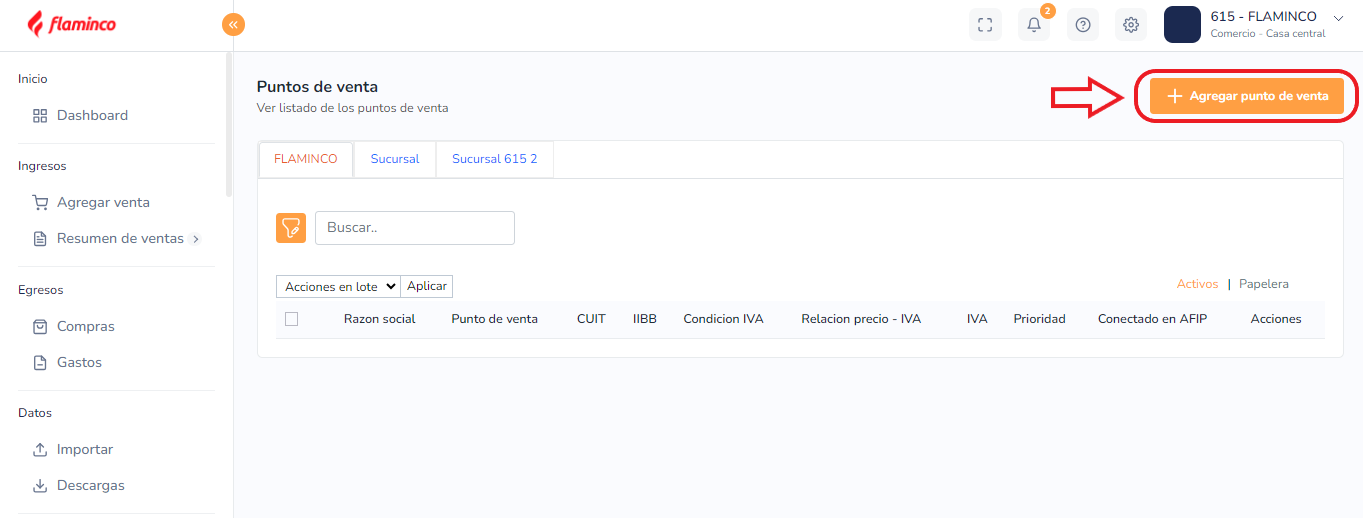Image resolution: width=1363 pixels, height=518 pixels.
Task: Go to Dashboard in the sidebar
Action: pos(92,115)
